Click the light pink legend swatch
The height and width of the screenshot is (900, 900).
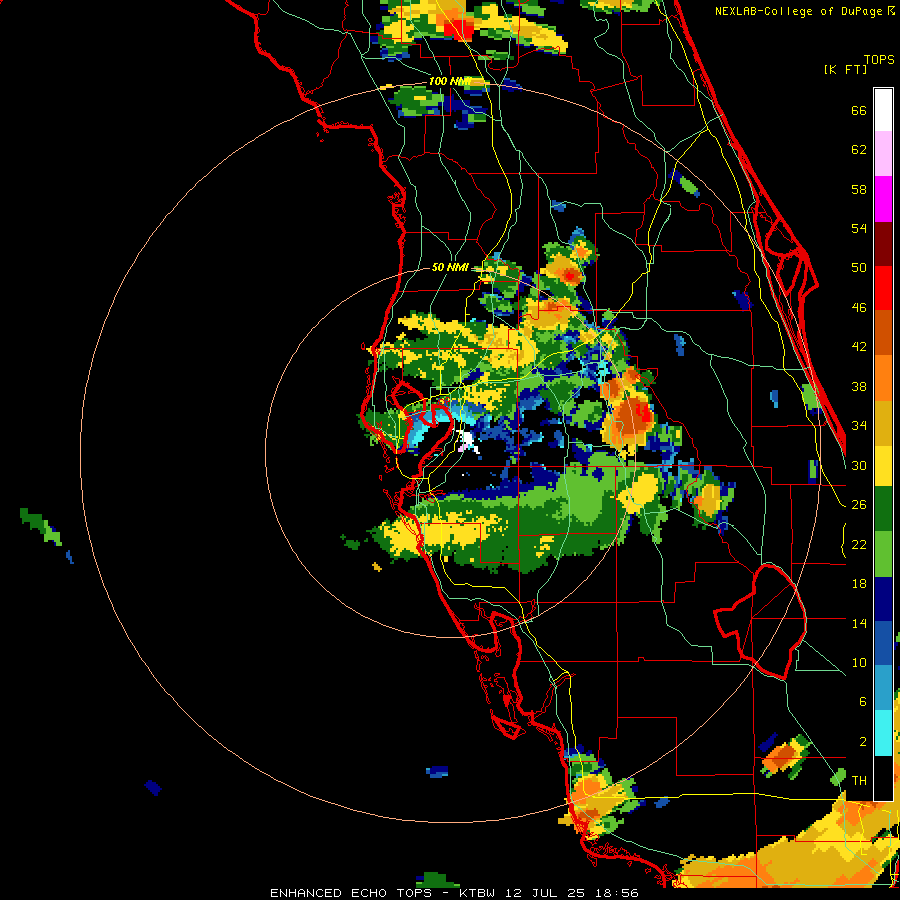tap(883, 153)
